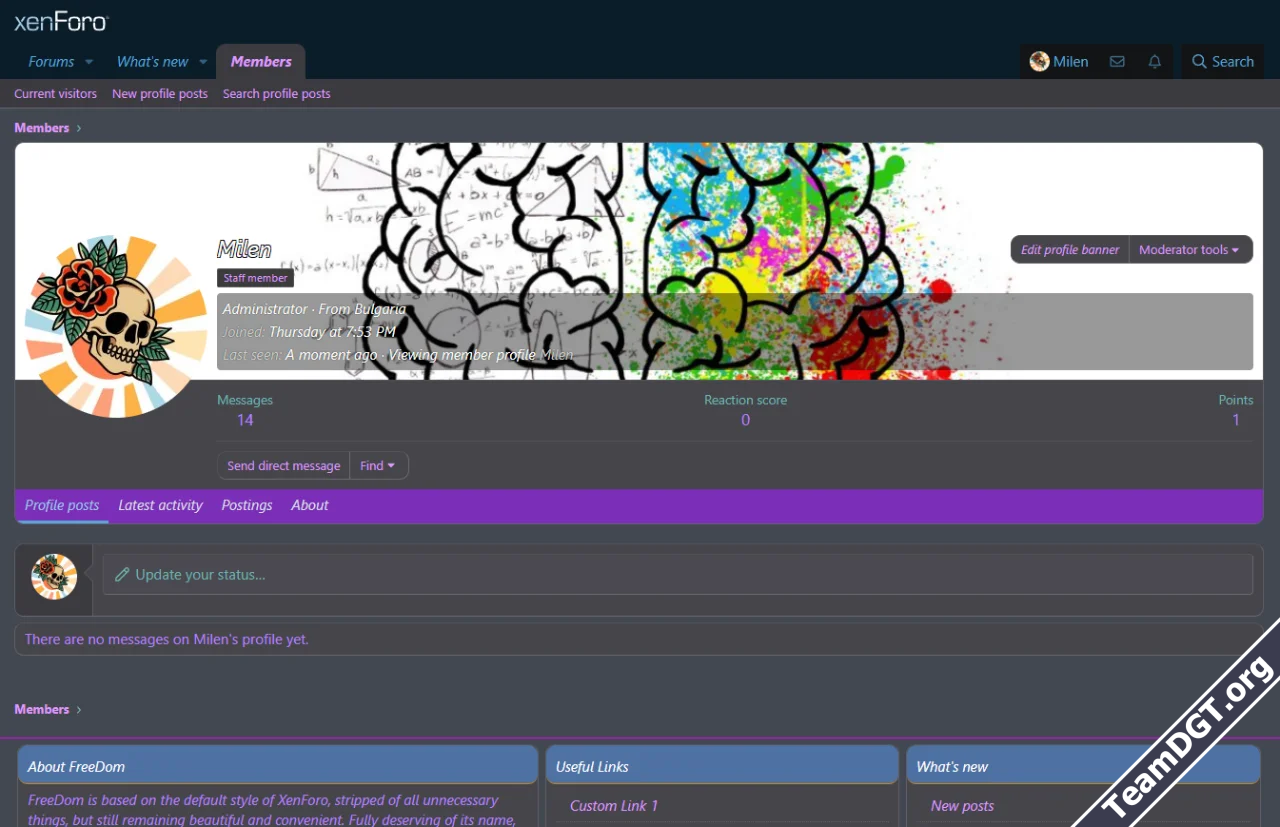The width and height of the screenshot is (1280, 827).
Task: Open Search profile posts link
Action: click(276, 94)
